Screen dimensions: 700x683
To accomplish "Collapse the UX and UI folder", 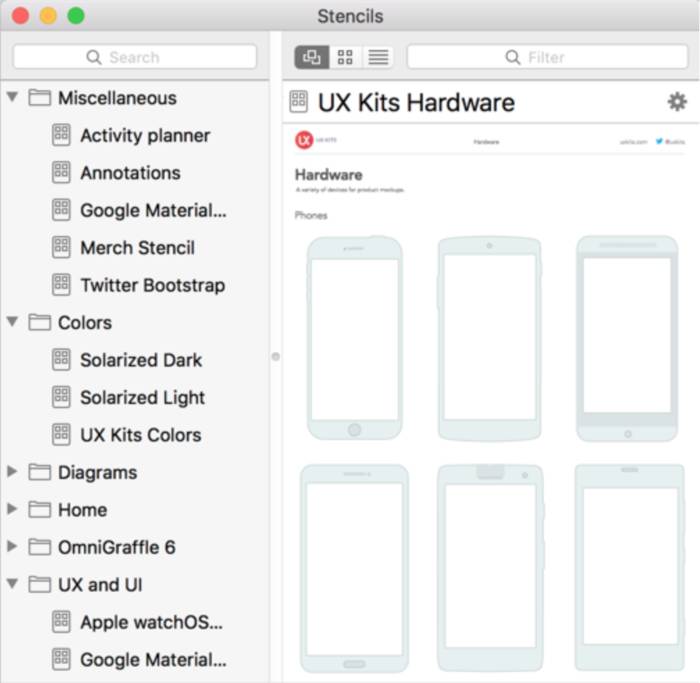I will pos(12,583).
